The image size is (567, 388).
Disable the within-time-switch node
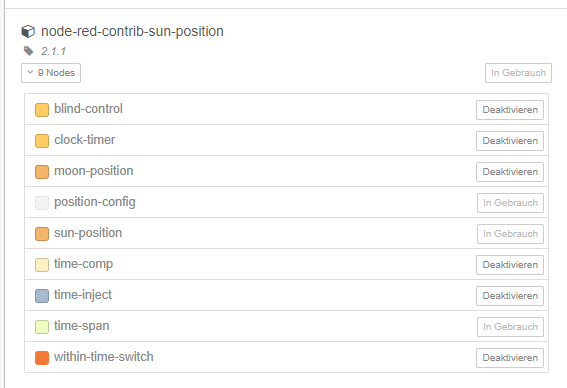[x=510, y=358]
